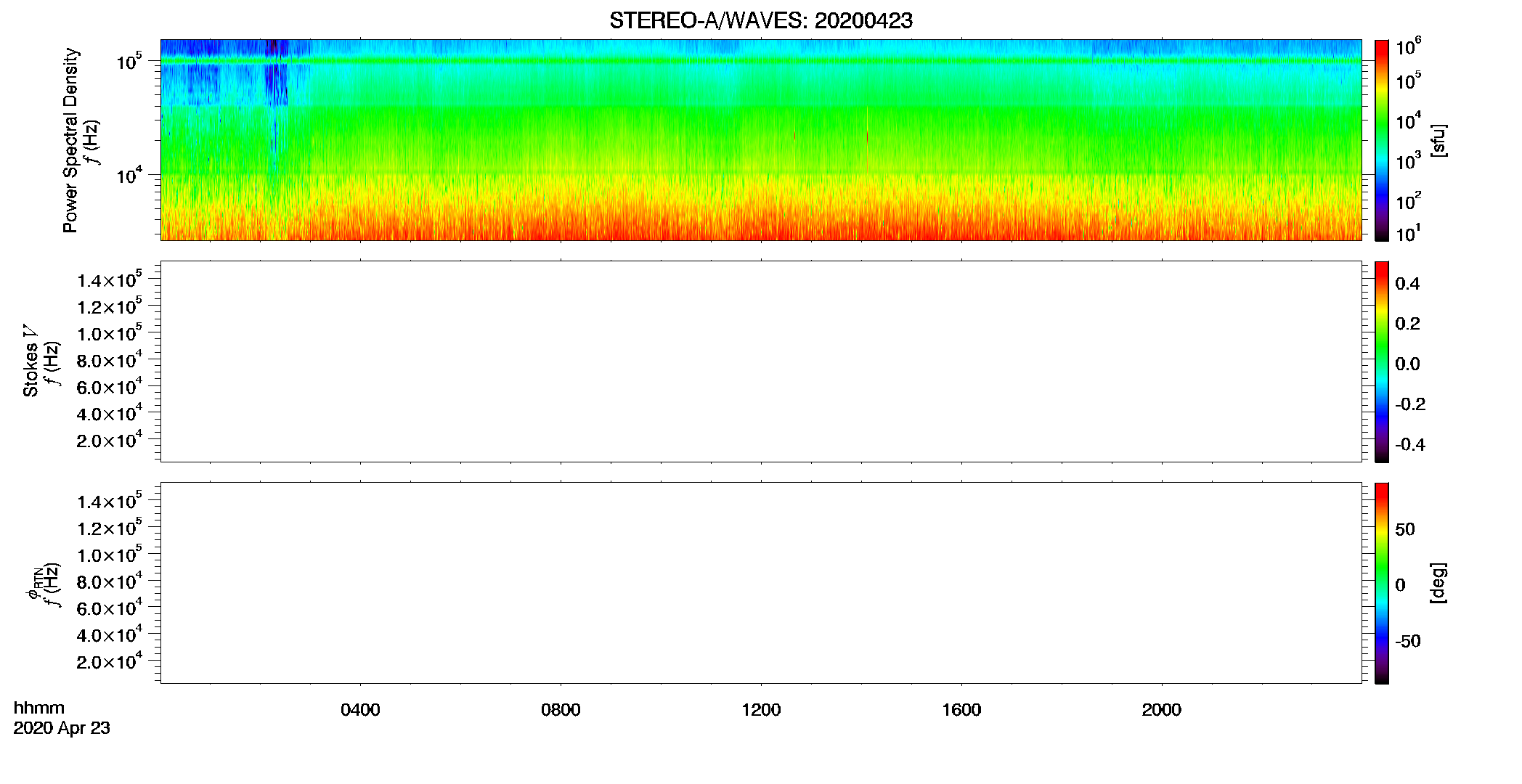Click the 1600 time tick label

[961, 710]
